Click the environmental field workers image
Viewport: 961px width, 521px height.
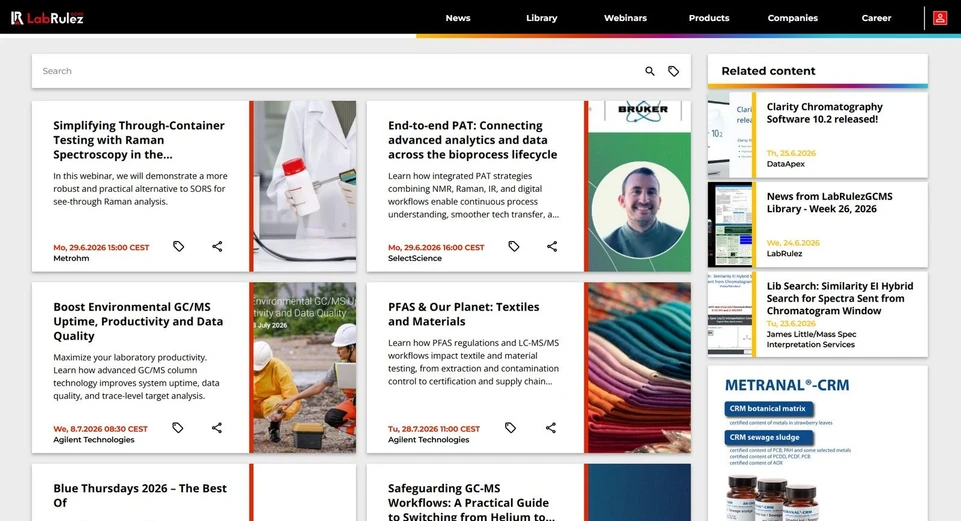[x=305, y=367]
